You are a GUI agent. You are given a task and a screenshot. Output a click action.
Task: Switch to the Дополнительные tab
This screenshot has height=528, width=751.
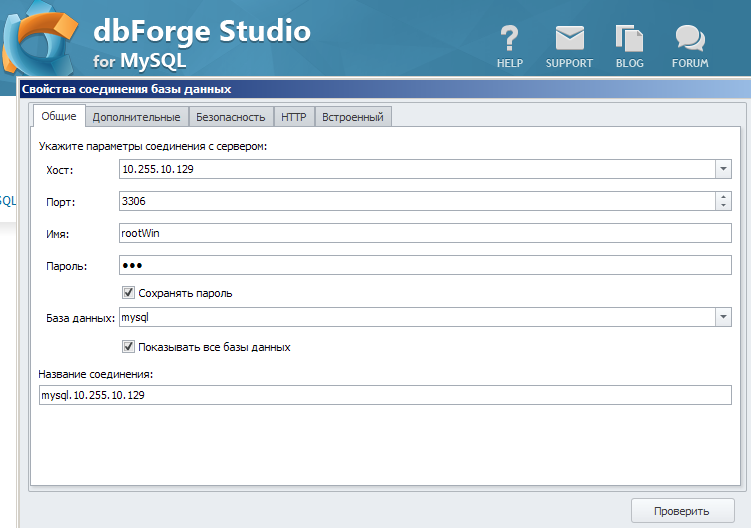coord(137,117)
